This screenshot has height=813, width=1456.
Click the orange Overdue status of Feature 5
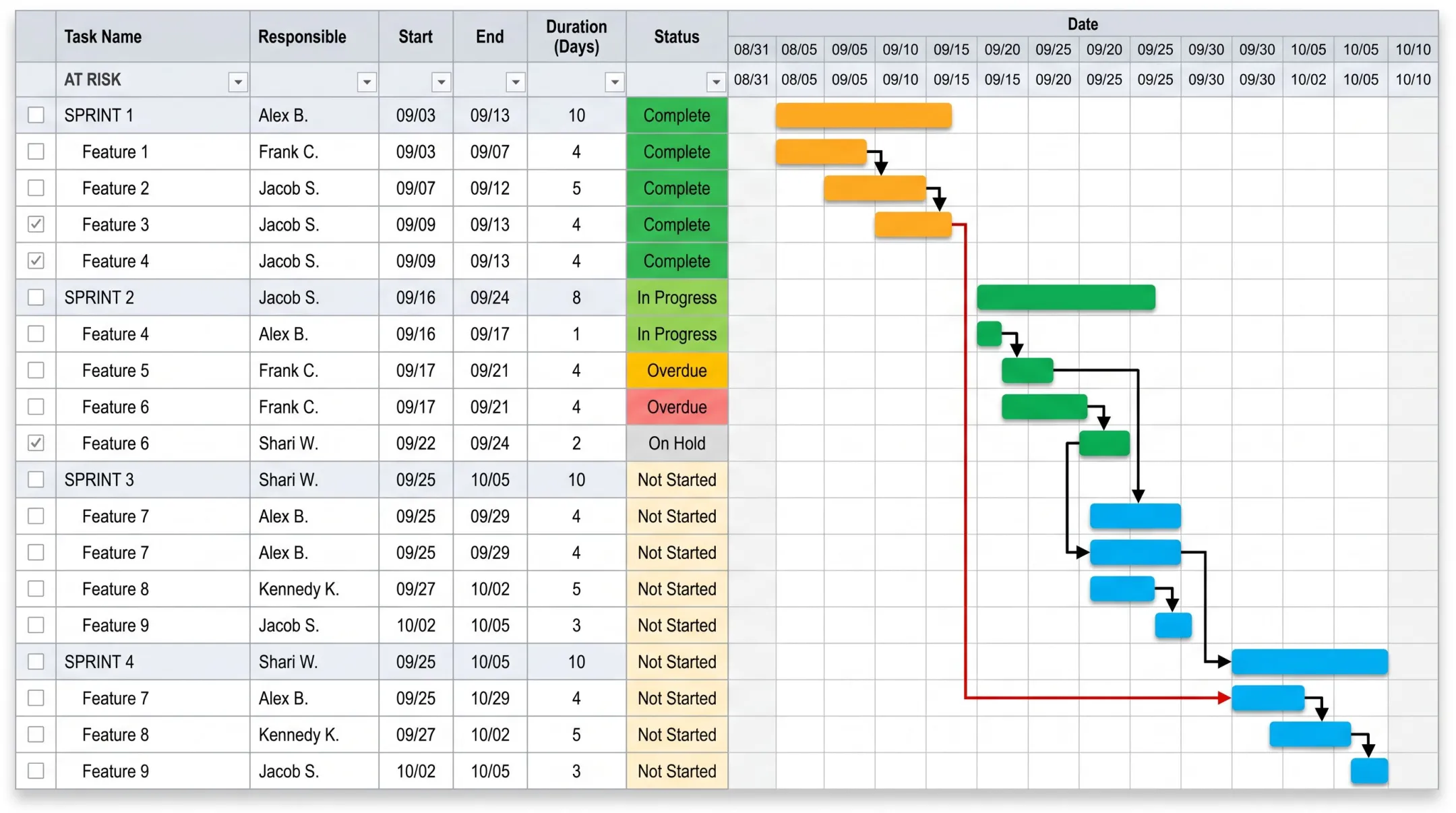(x=677, y=370)
